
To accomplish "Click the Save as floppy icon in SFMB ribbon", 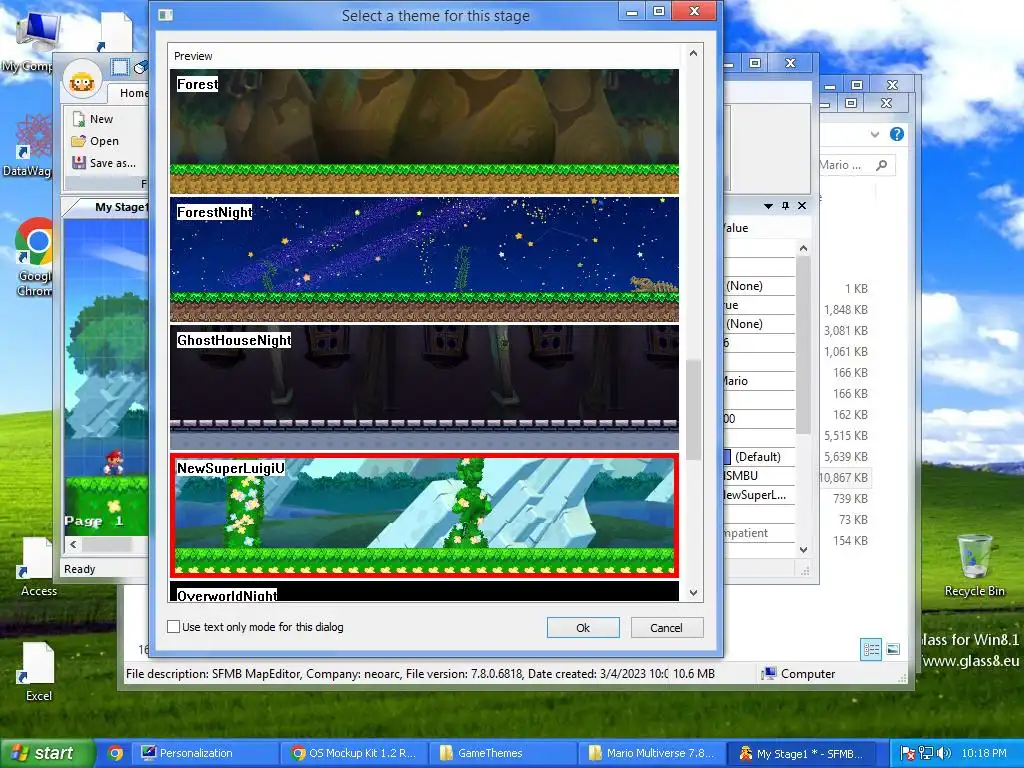I will pos(79,163).
